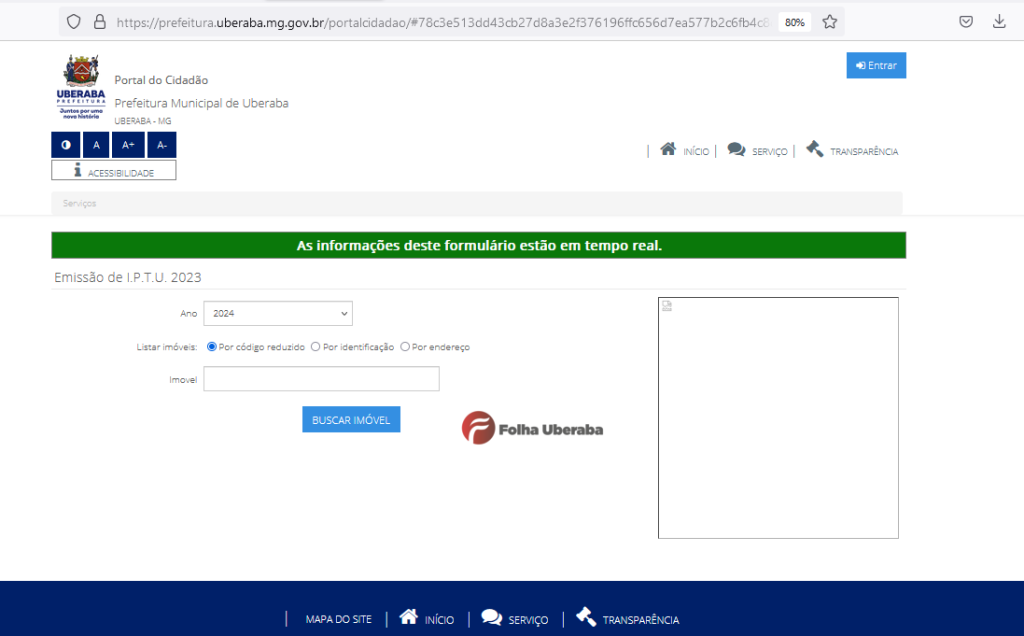Screen dimensions: 1024x636
Task: Bookmark this page with the star icon
Action: [829, 22]
